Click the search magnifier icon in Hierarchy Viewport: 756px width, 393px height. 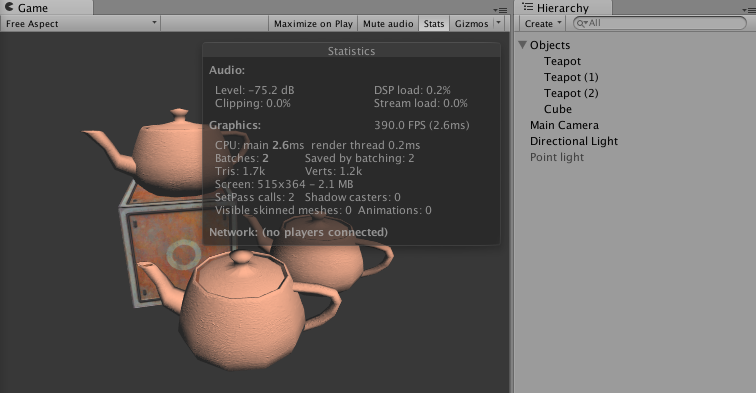[x=581, y=23]
